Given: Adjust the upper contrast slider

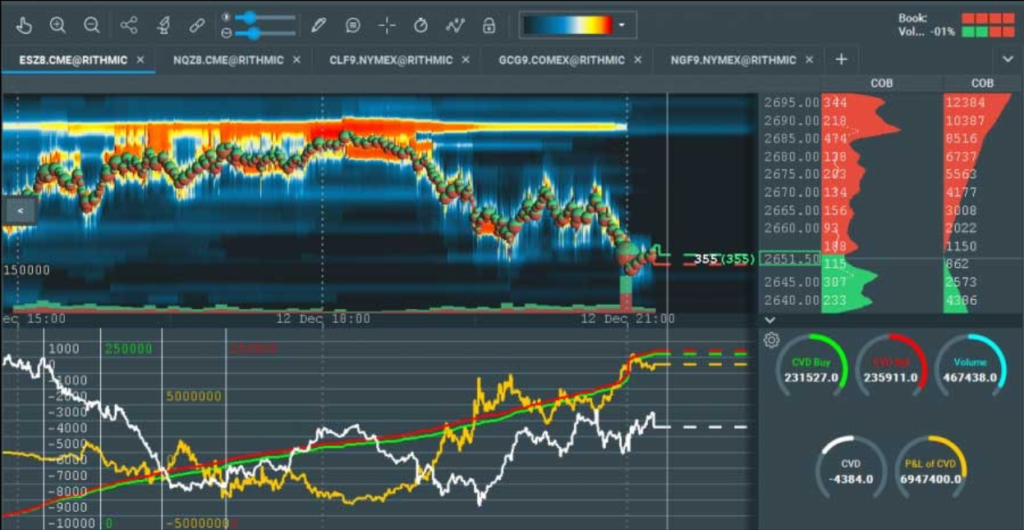Looking at the screenshot, I should click(x=250, y=17).
